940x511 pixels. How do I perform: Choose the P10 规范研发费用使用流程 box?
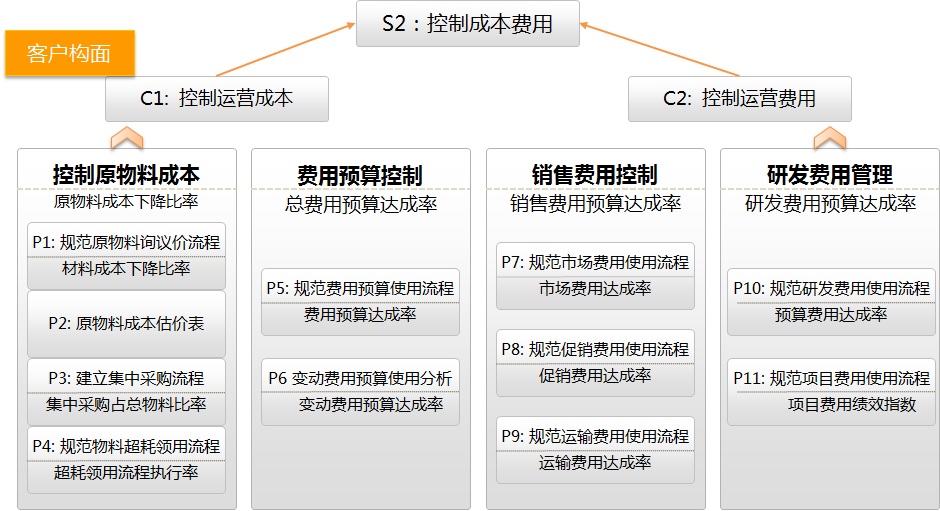pyautogui.click(x=831, y=288)
